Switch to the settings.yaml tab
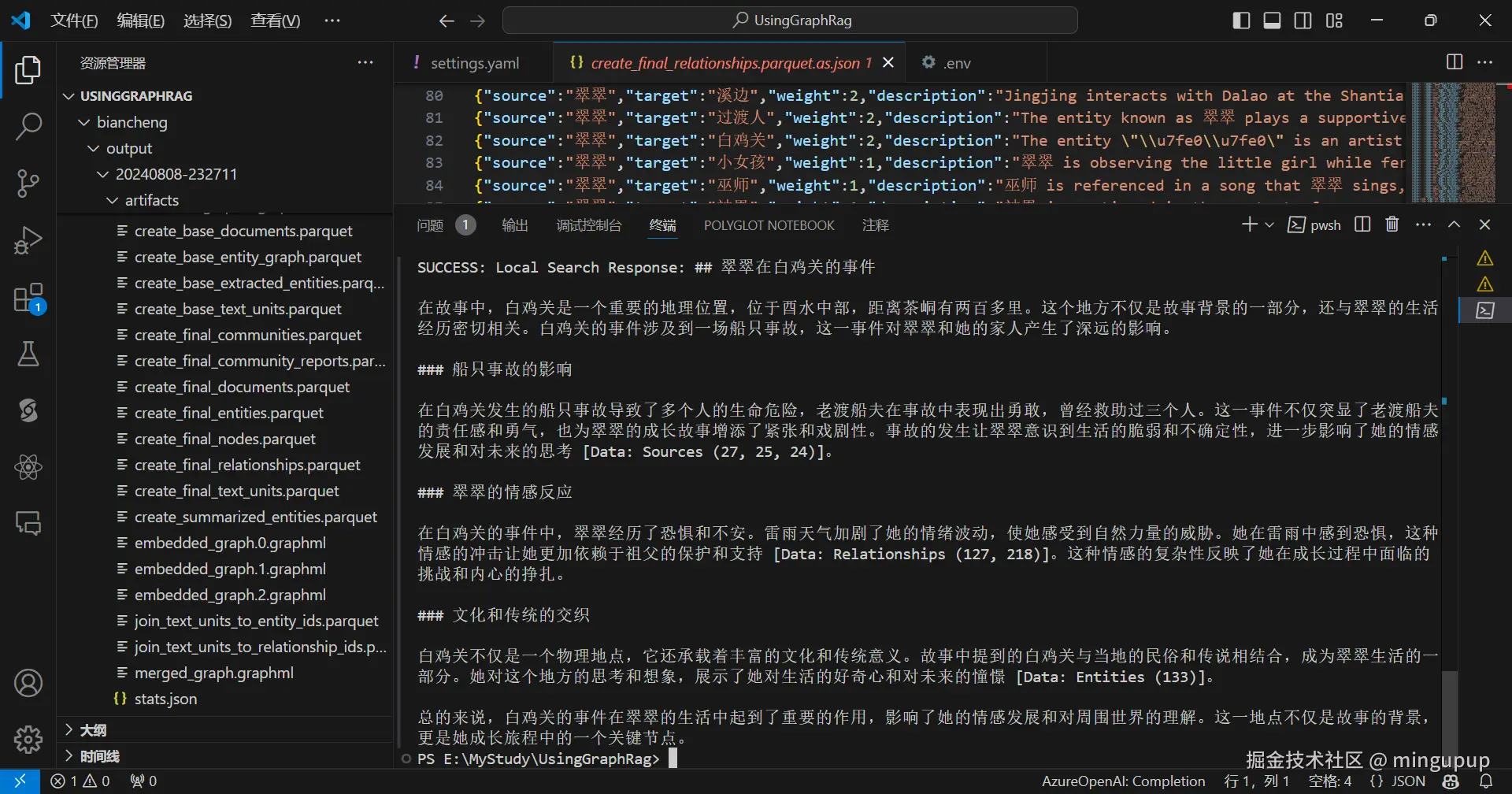This screenshot has height=794, width=1512. pos(474,63)
